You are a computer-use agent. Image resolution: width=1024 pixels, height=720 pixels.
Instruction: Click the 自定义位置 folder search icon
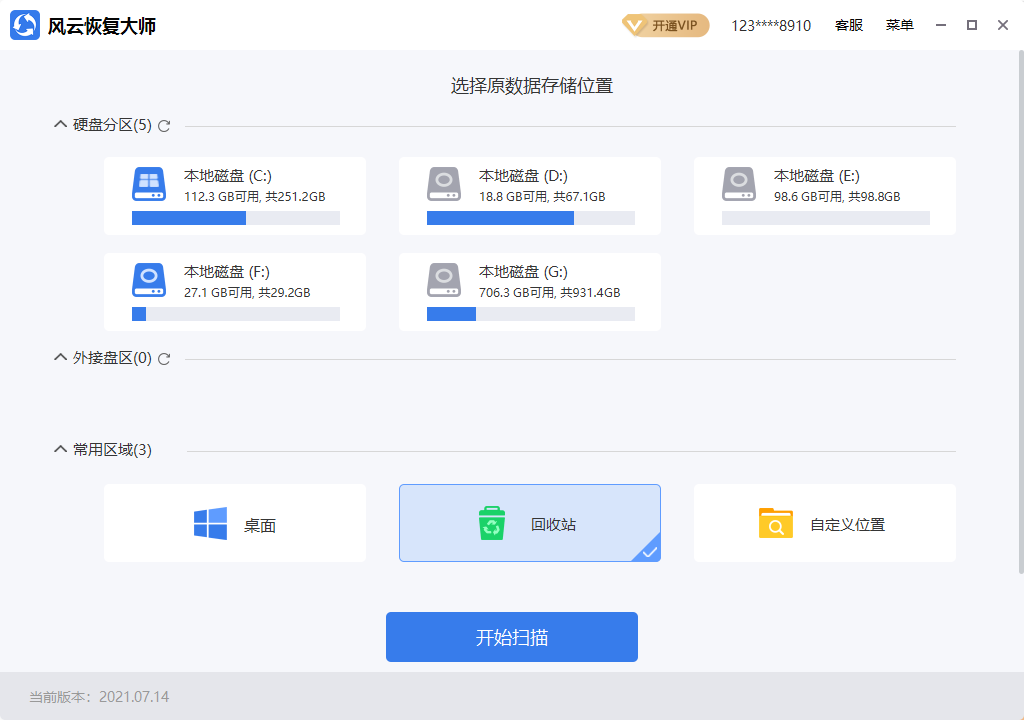[776, 523]
